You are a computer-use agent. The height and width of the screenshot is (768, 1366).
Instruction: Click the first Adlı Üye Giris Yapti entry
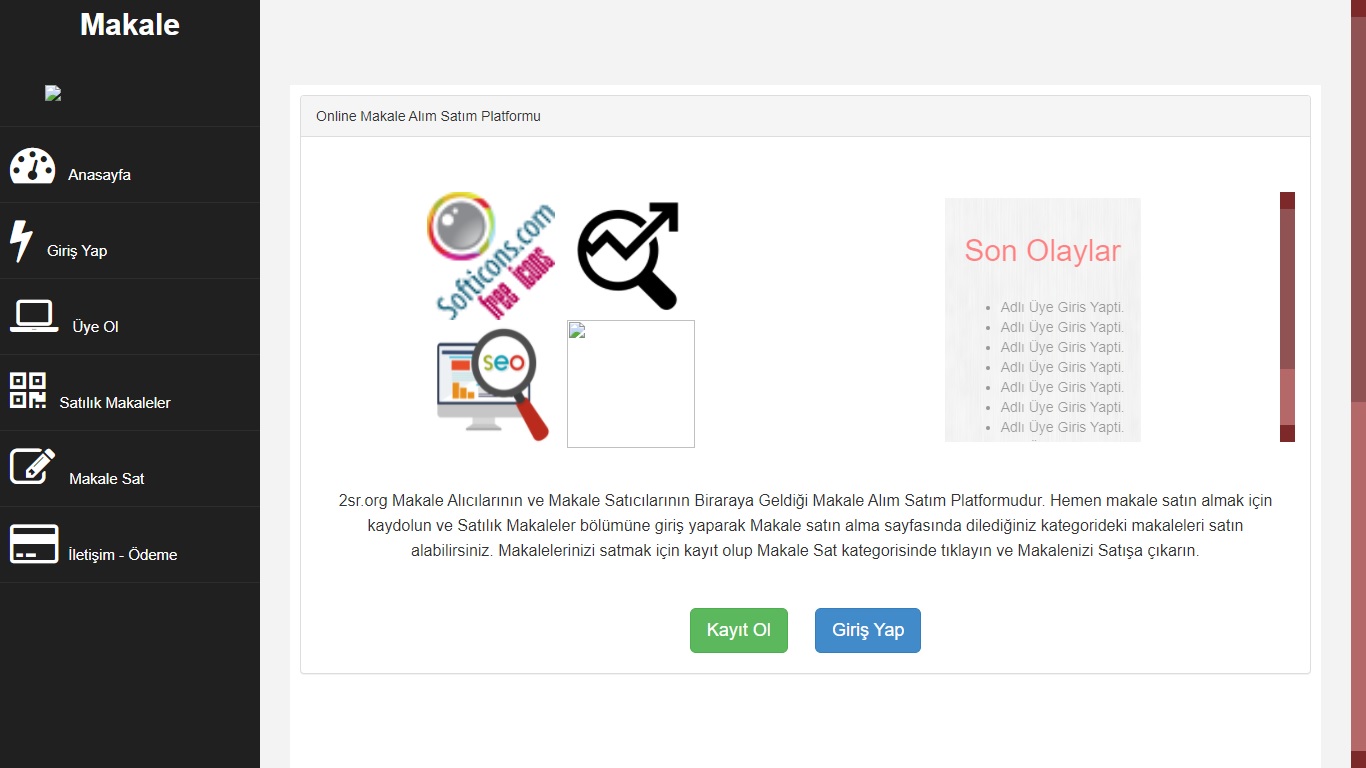coord(1062,307)
